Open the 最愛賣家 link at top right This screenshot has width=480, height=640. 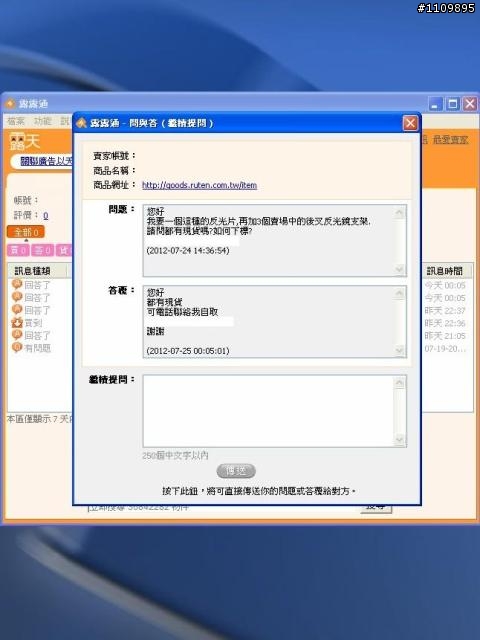tap(451, 140)
